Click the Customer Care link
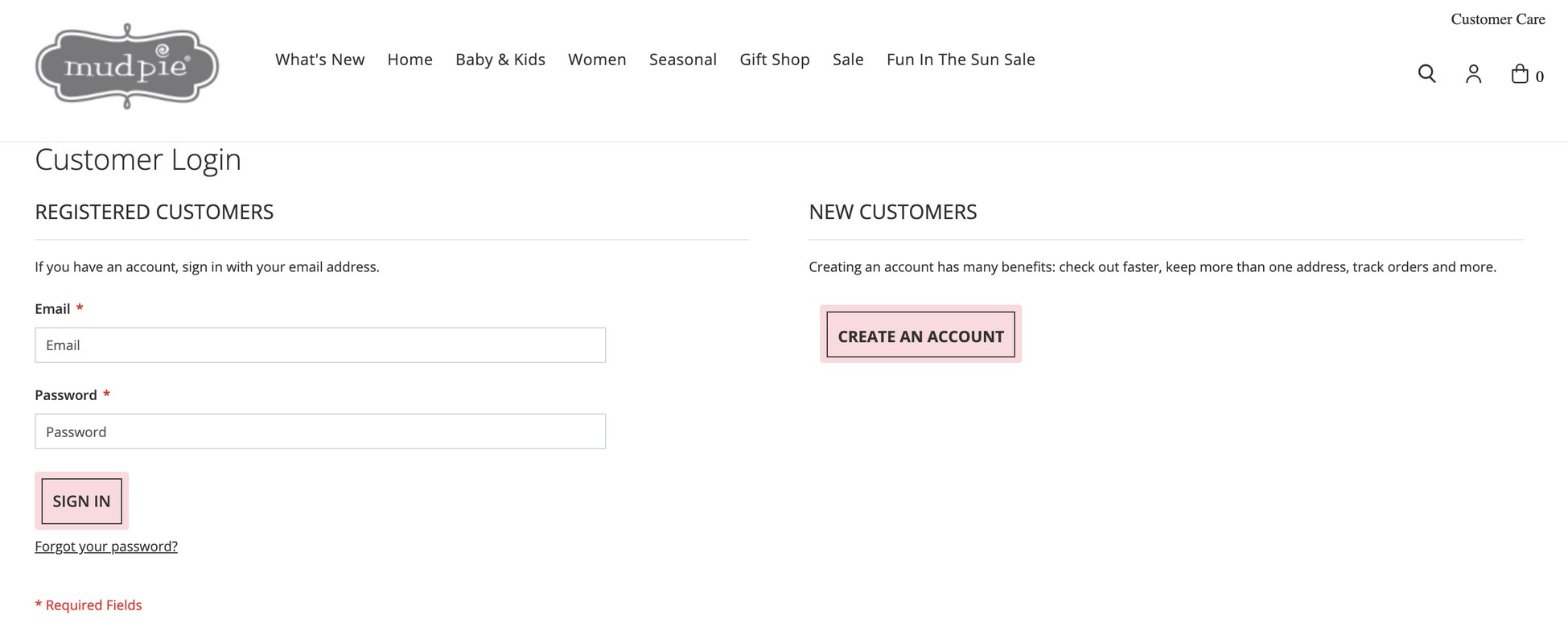 (1498, 19)
